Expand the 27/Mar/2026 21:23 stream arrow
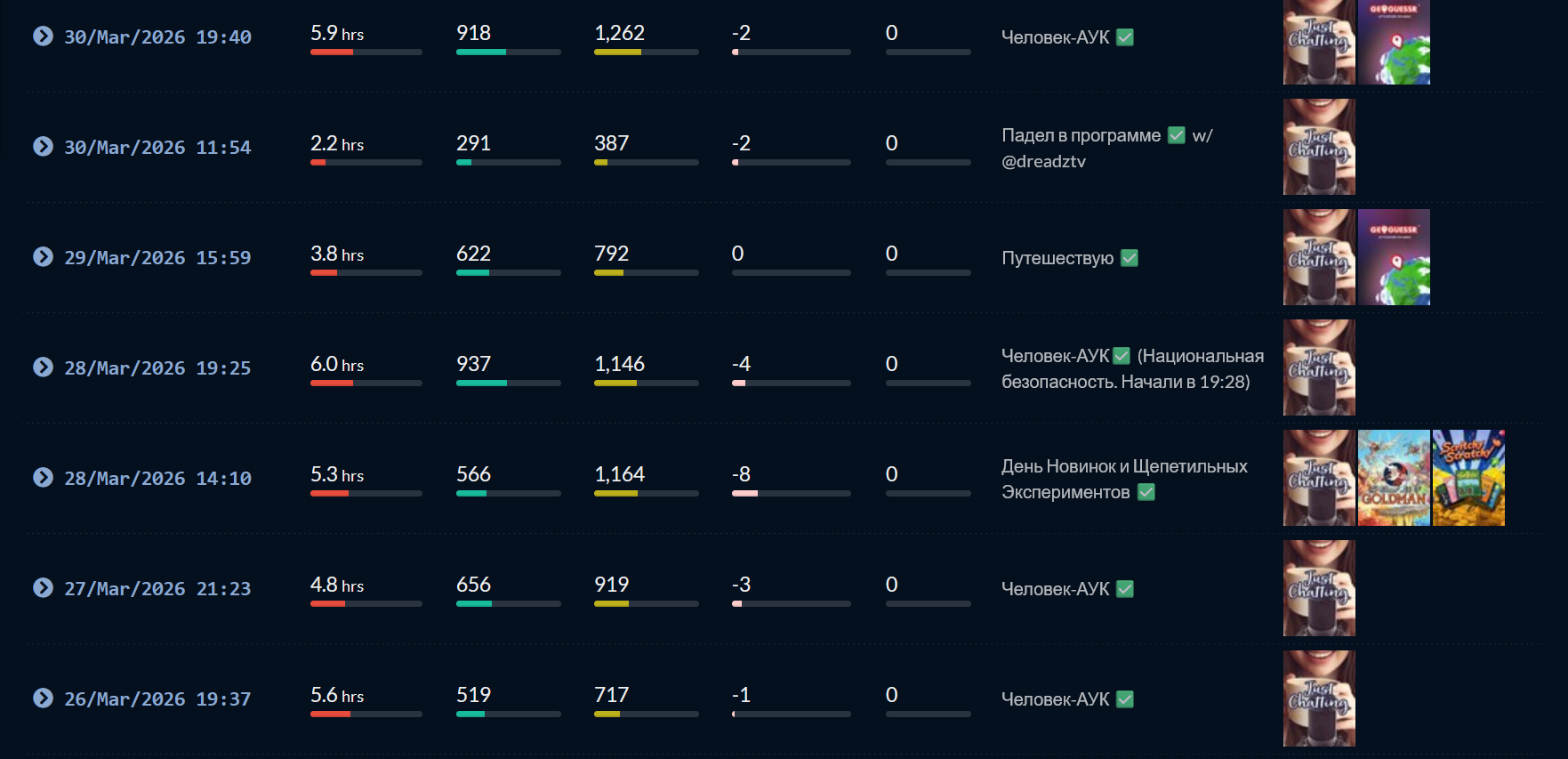 (x=43, y=588)
